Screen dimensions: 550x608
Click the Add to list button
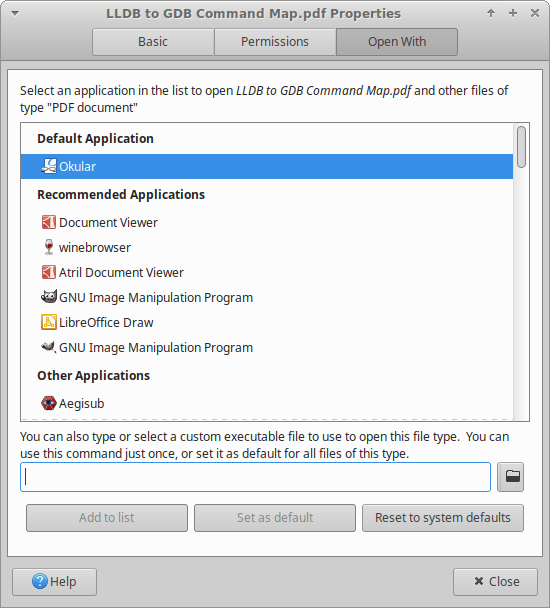click(107, 518)
